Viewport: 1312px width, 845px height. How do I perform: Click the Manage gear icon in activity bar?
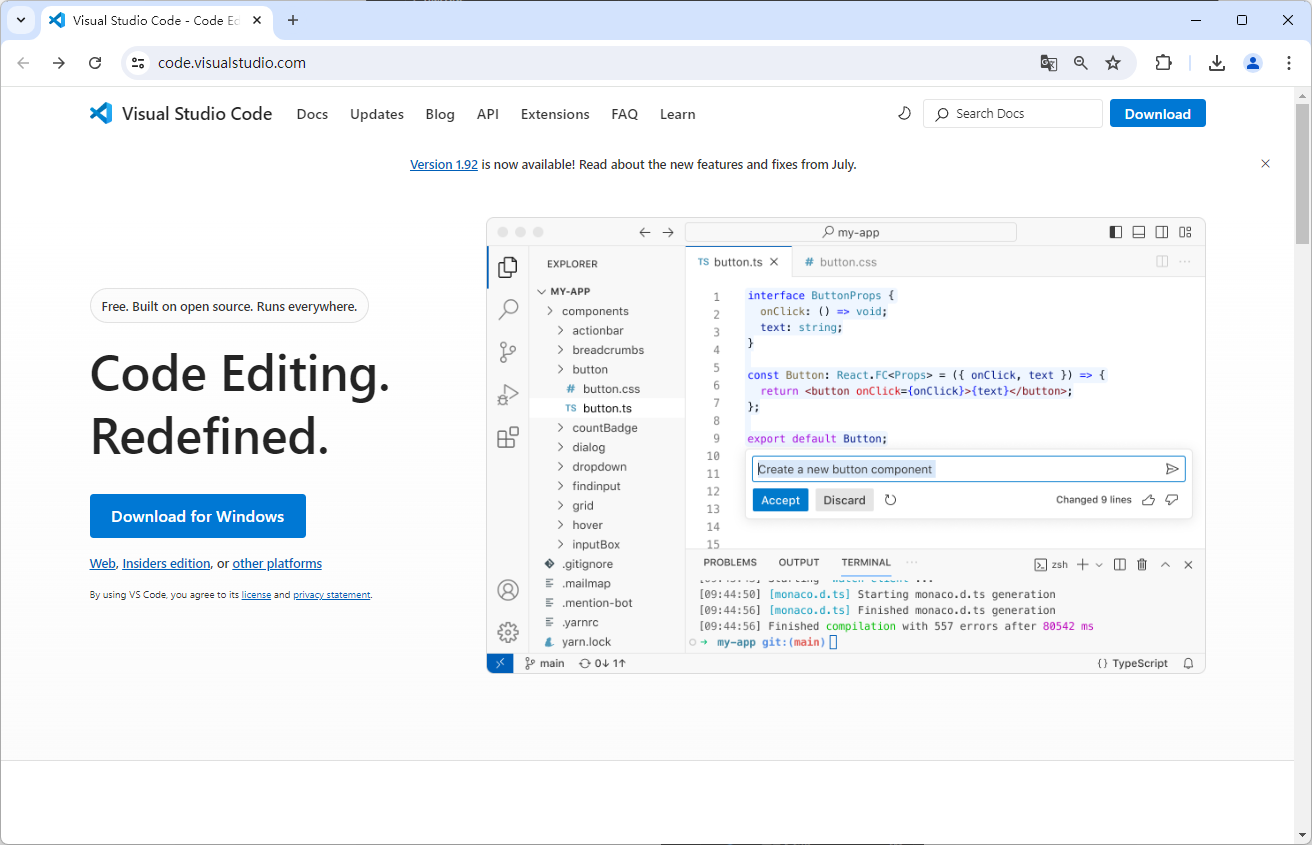pyautogui.click(x=508, y=632)
